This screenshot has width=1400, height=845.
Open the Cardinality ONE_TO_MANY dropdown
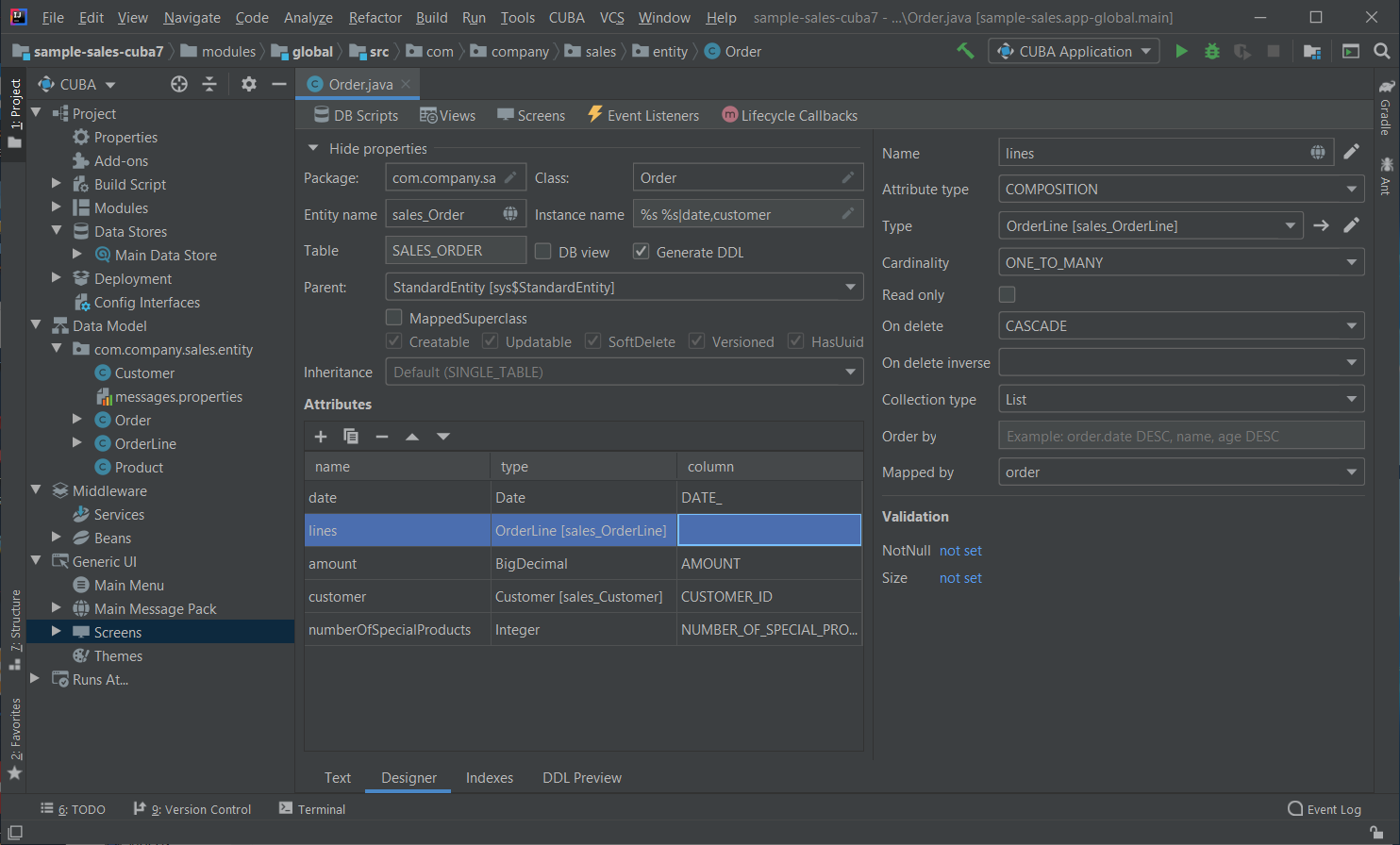pos(1181,262)
